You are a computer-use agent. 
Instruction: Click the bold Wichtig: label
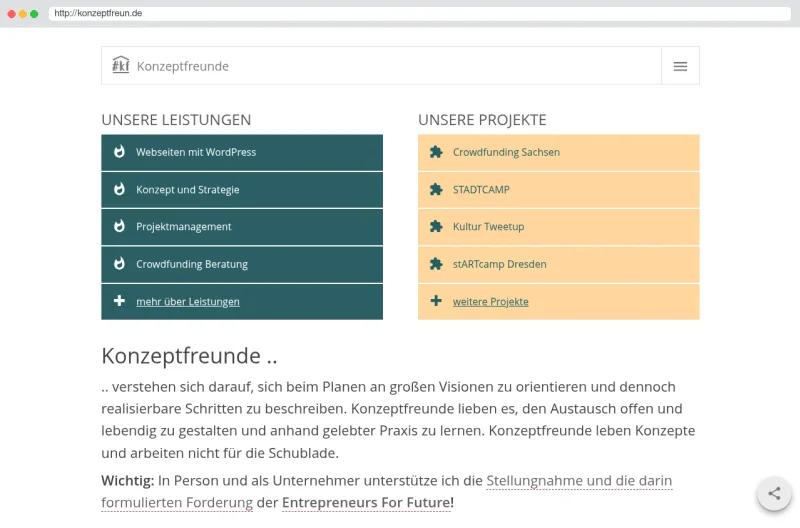128,481
